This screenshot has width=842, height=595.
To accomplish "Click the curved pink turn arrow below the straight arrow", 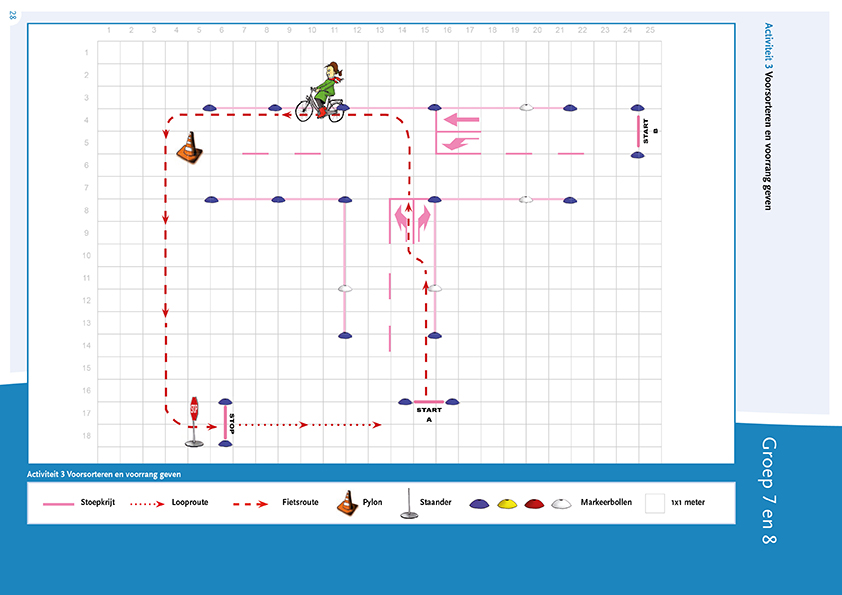I will click(460, 143).
